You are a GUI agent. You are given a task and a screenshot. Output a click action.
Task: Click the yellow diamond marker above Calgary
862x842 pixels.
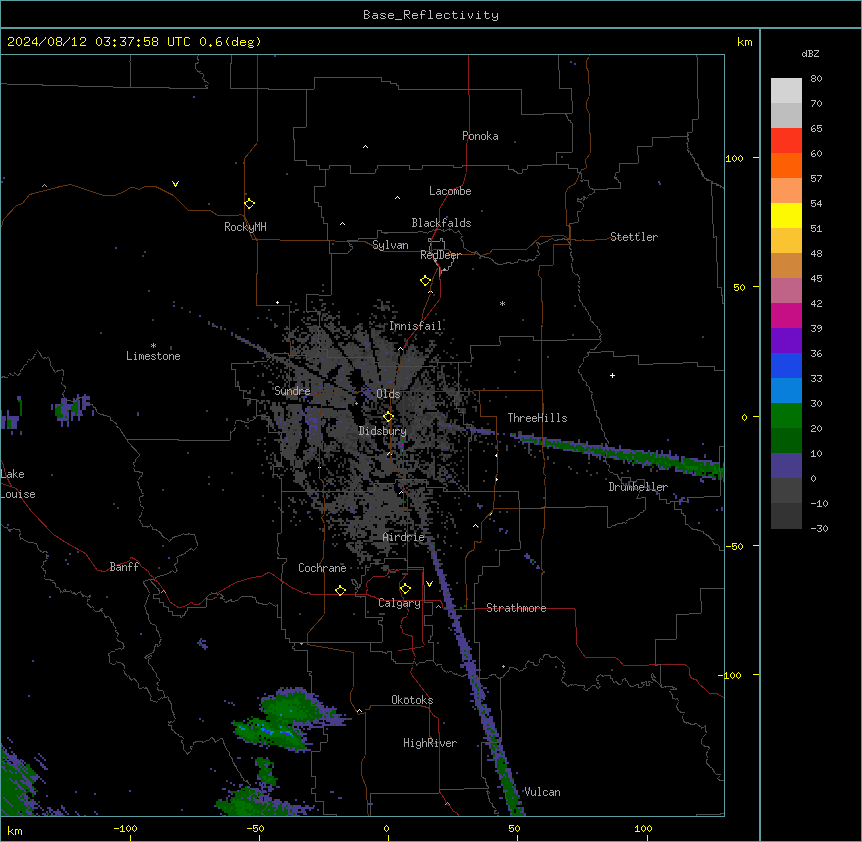405,589
